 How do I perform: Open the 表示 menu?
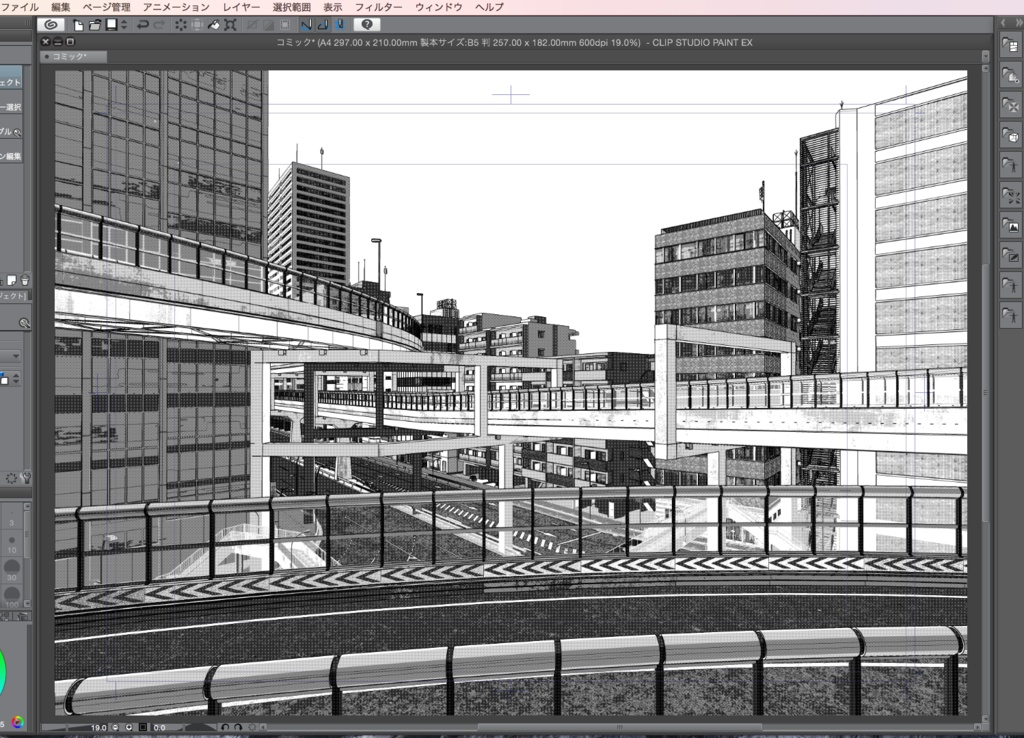332,7
